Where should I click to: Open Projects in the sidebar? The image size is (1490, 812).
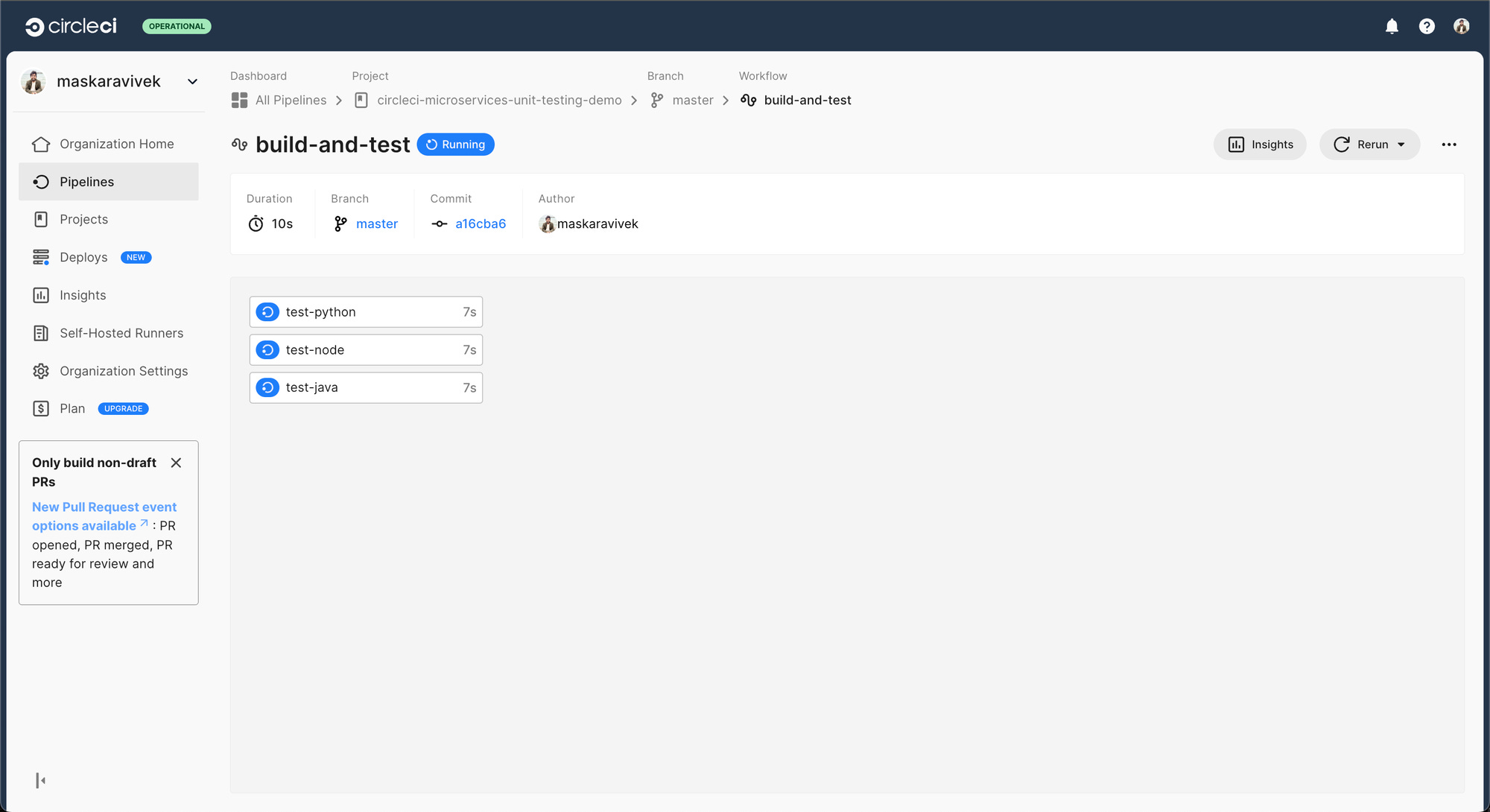click(x=83, y=220)
